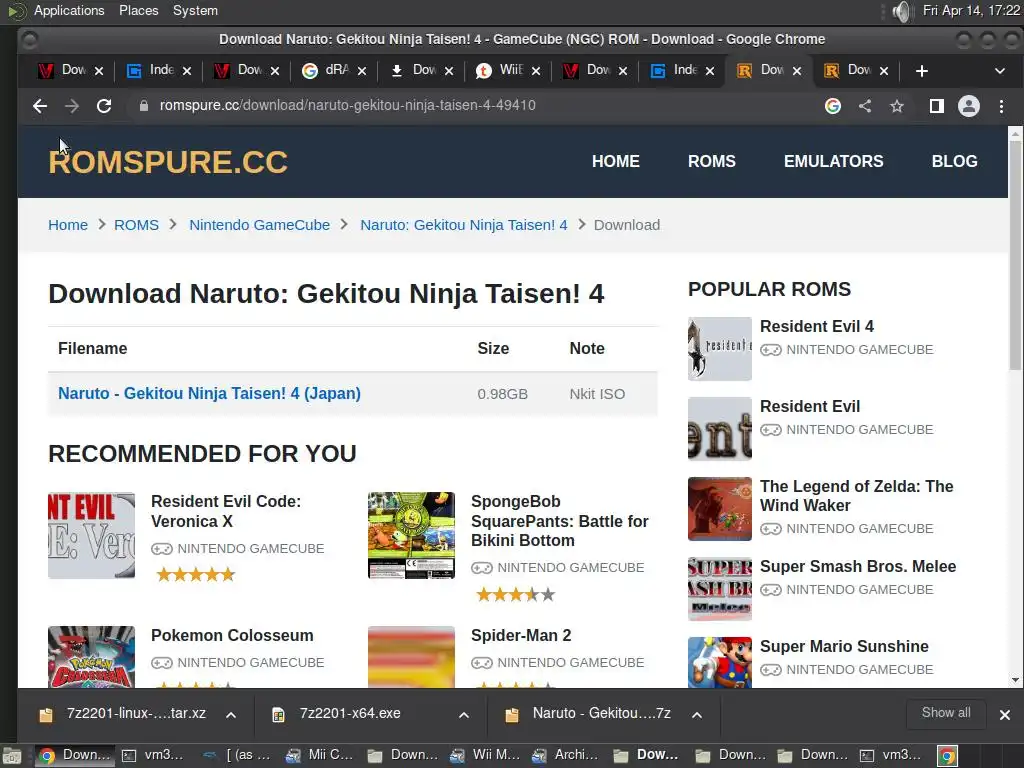The width and height of the screenshot is (1024, 768).
Task: Open Resident Evil Code: Veronica X thumbnail
Action: point(91,536)
